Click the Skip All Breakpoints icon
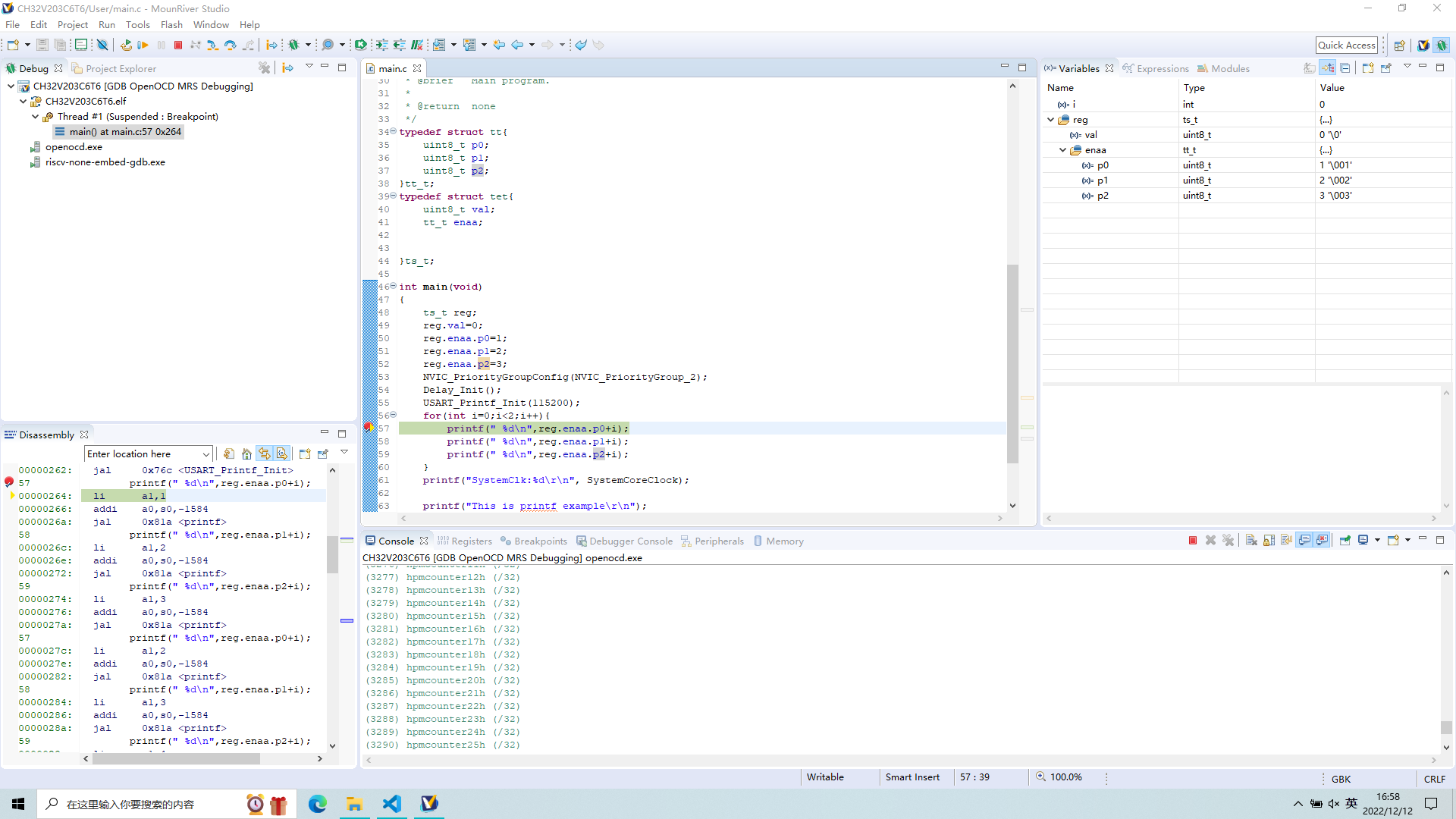Screen dimensions: 1456x819 pos(102,45)
